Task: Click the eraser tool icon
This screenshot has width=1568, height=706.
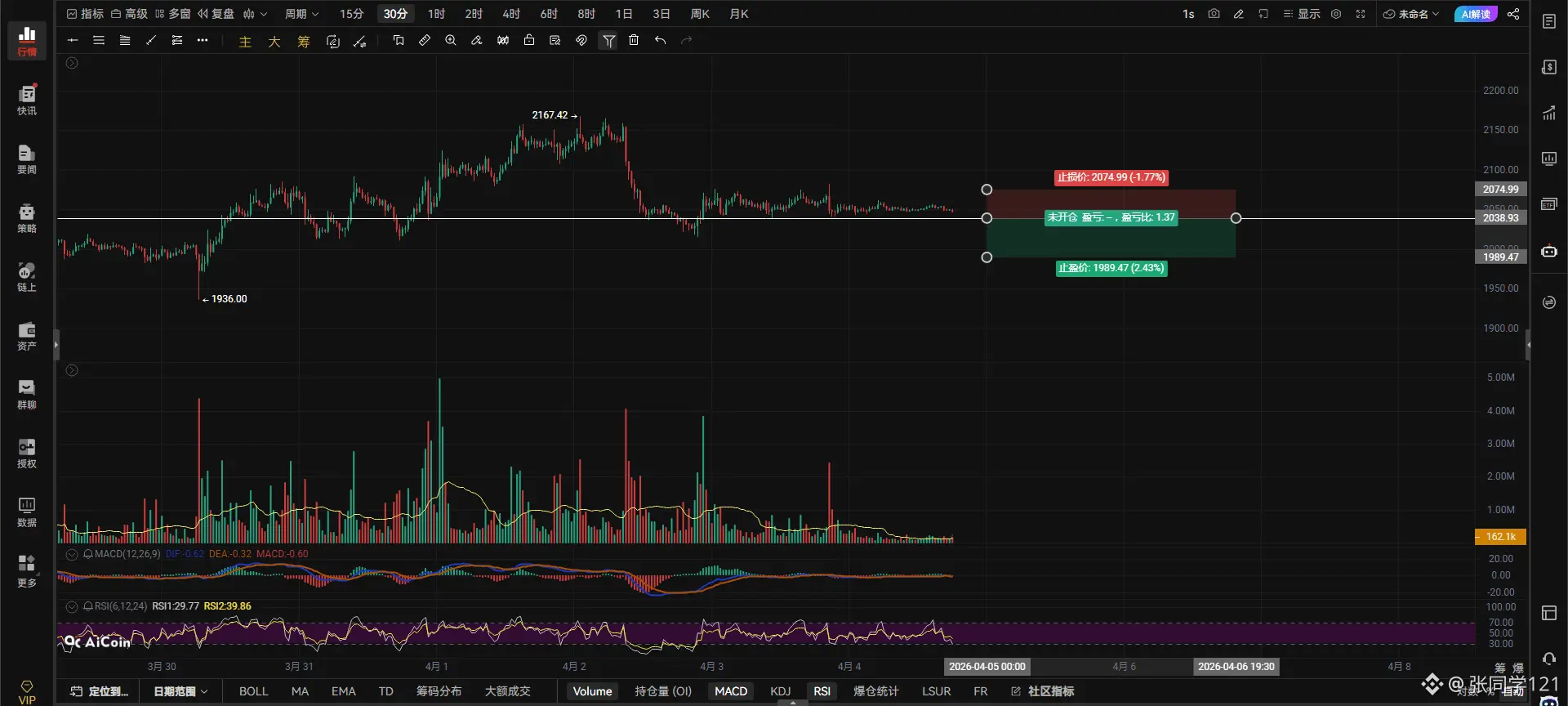Action: [x=477, y=40]
